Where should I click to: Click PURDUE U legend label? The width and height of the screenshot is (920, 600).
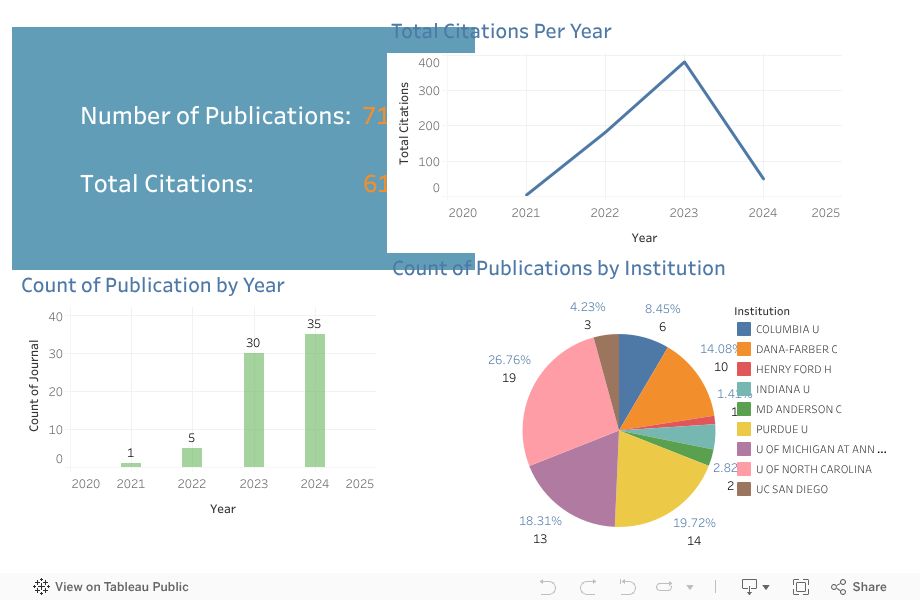coord(782,429)
